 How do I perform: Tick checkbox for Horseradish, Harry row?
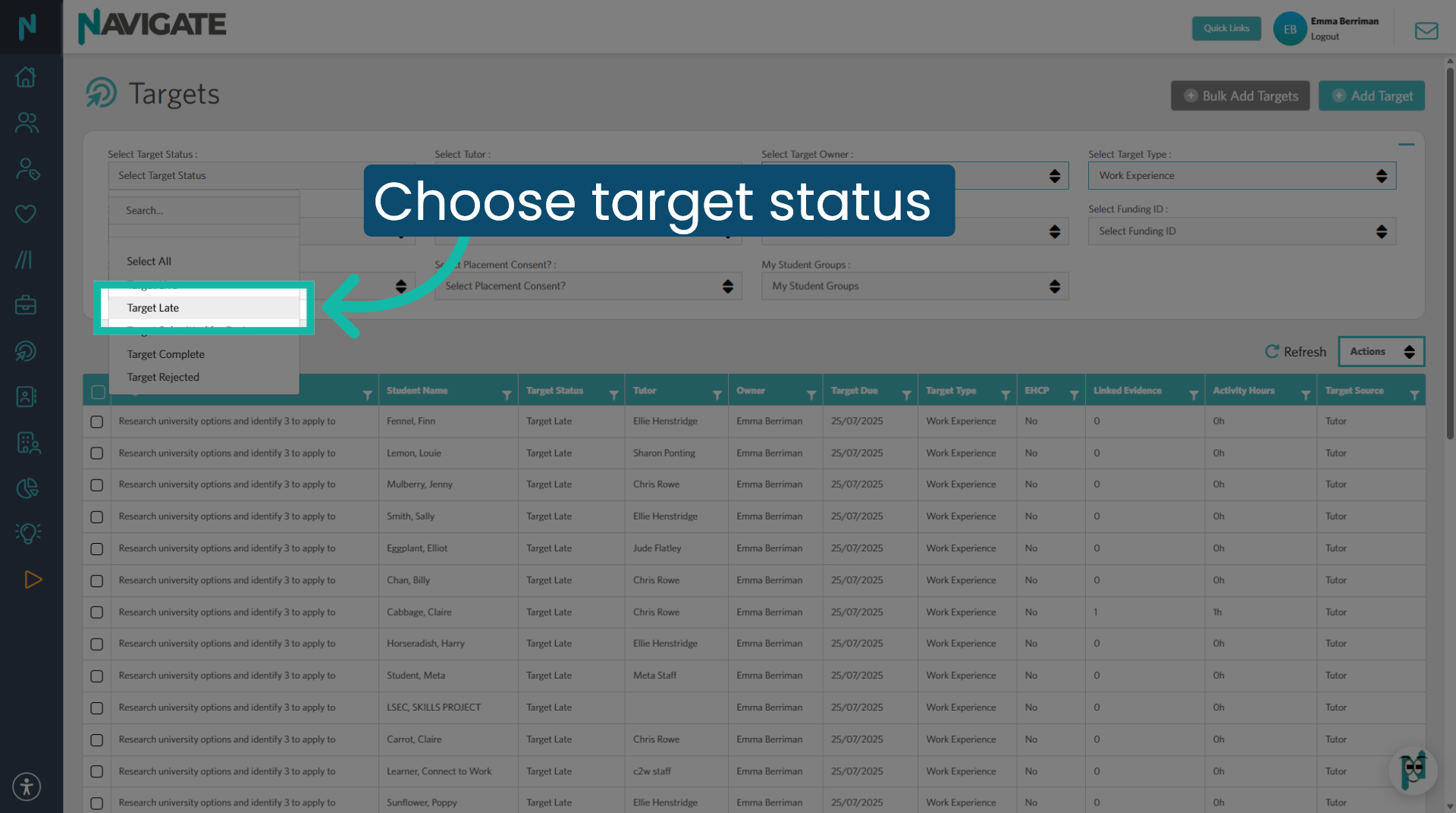pyautogui.click(x=96, y=645)
